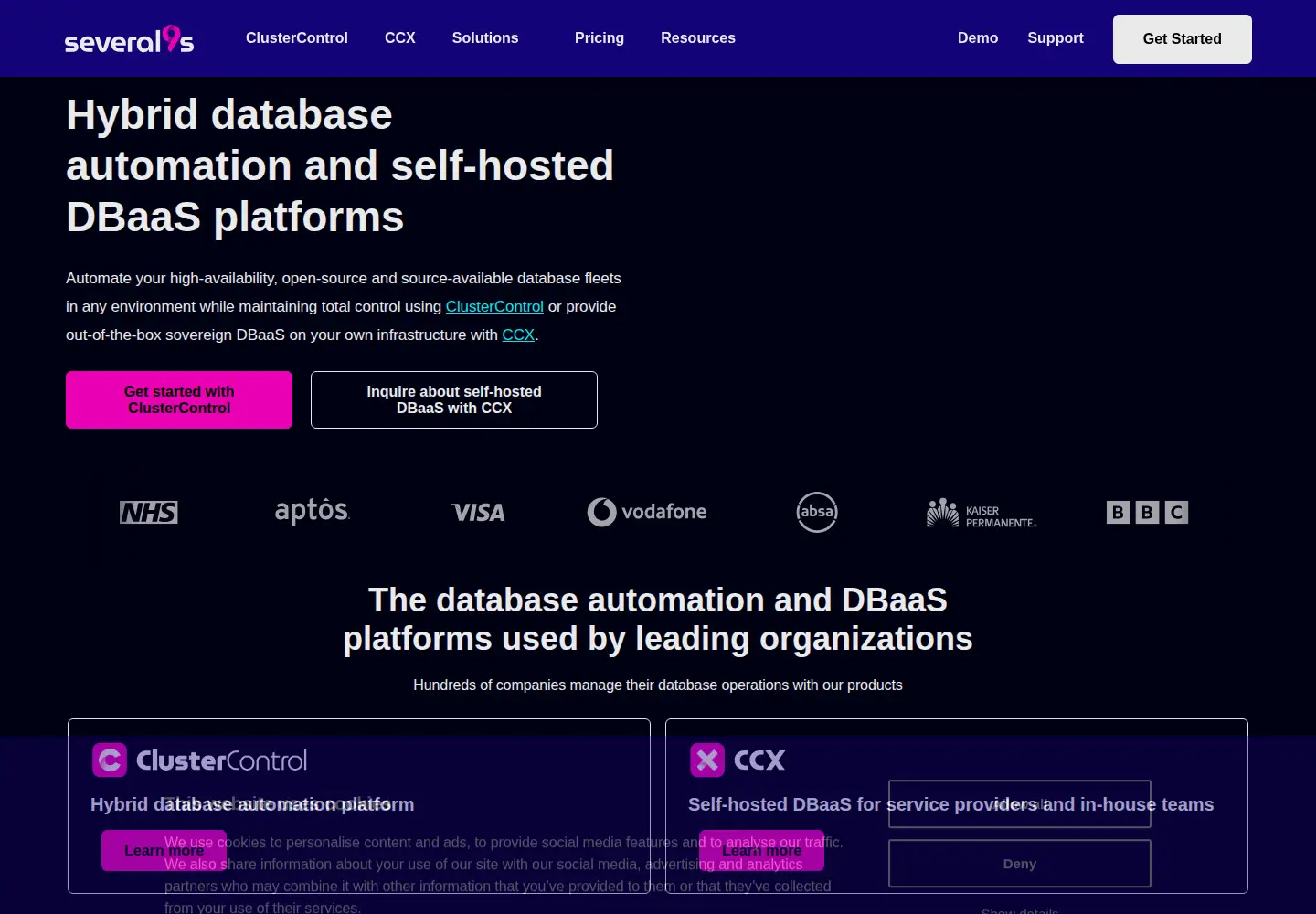Go to the Pricing page
The width and height of the screenshot is (1316, 914).
(x=600, y=38)
